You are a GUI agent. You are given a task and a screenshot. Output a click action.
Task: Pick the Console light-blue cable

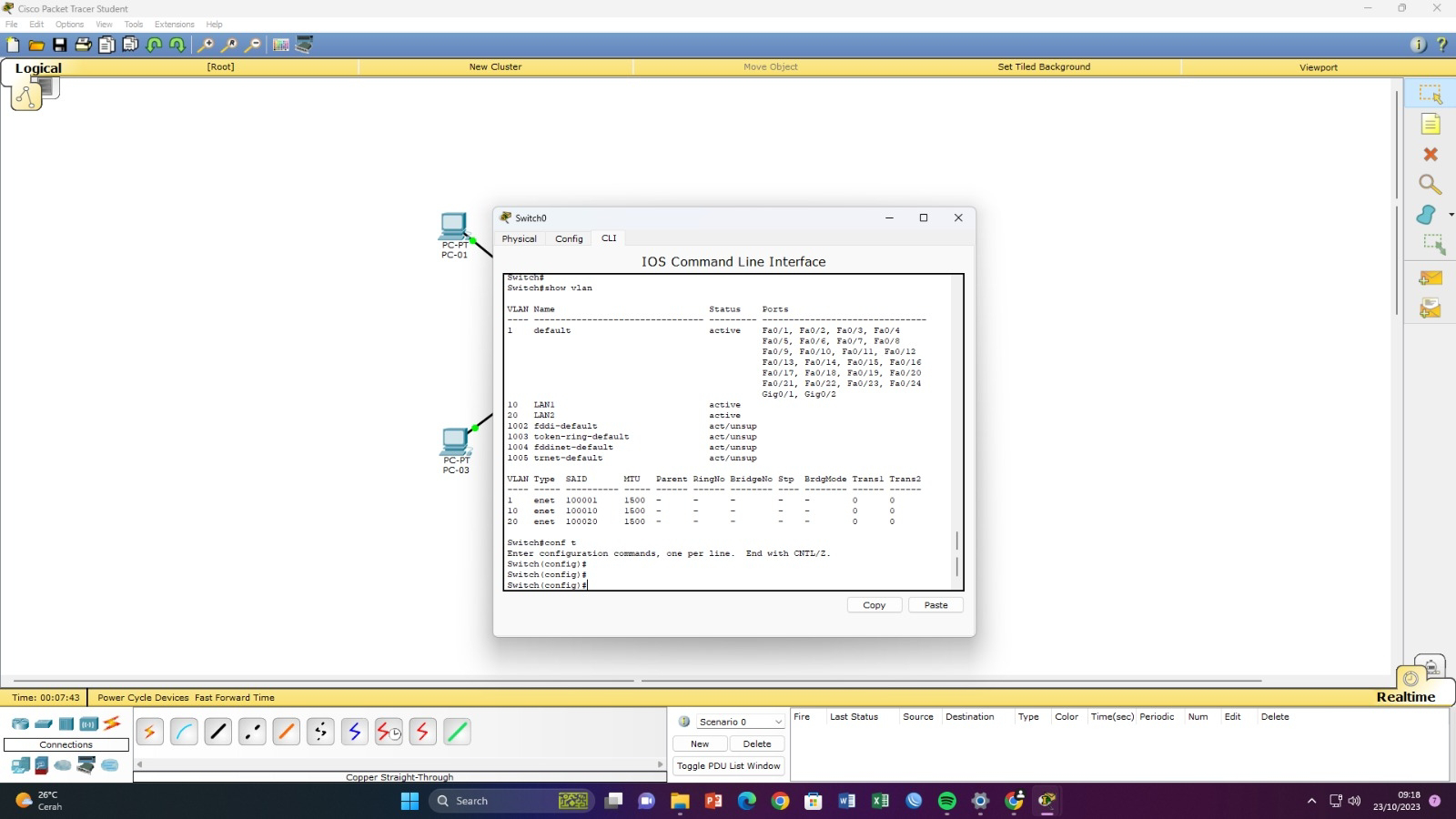[x=184, y=732]
